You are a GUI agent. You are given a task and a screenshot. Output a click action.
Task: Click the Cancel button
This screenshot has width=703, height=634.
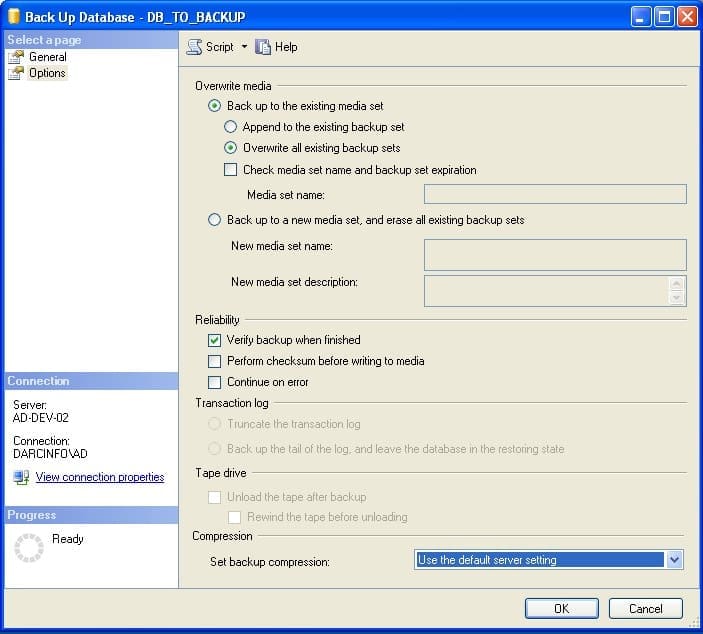(645, 608)
